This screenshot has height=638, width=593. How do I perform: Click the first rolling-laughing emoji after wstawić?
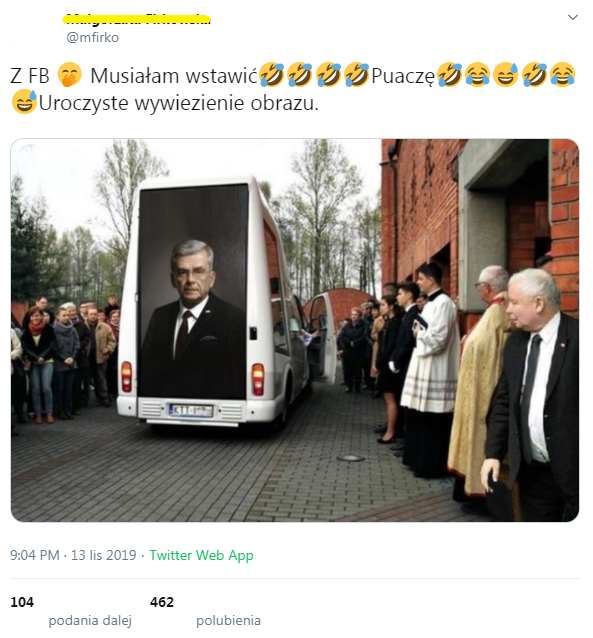pyautogui.click(x=271, y=75)
